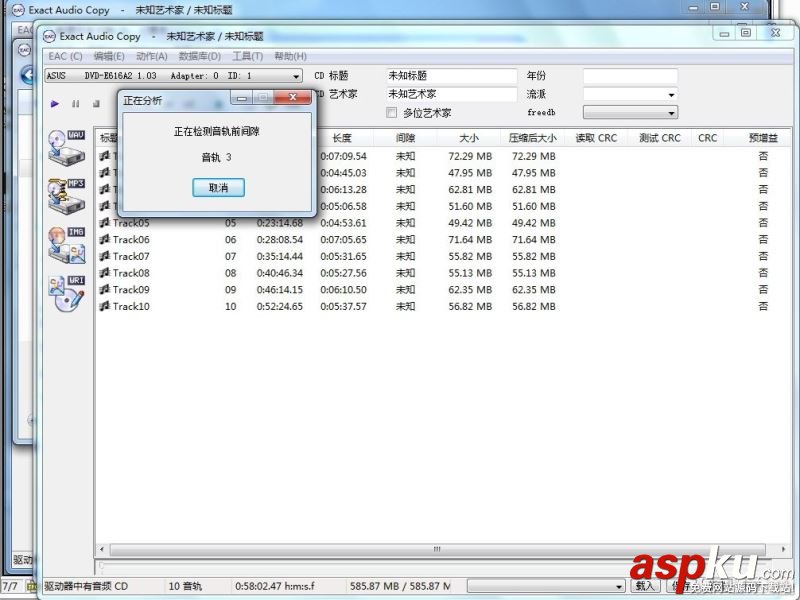800x600 pixels.
Task: Open the 流派 genre dropdown
Action: coord(672,94)
